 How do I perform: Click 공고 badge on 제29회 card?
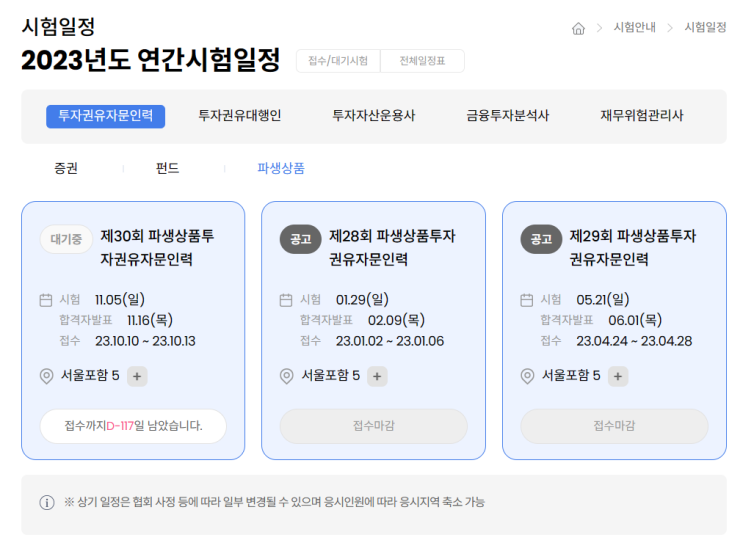[x=541, y=239]
